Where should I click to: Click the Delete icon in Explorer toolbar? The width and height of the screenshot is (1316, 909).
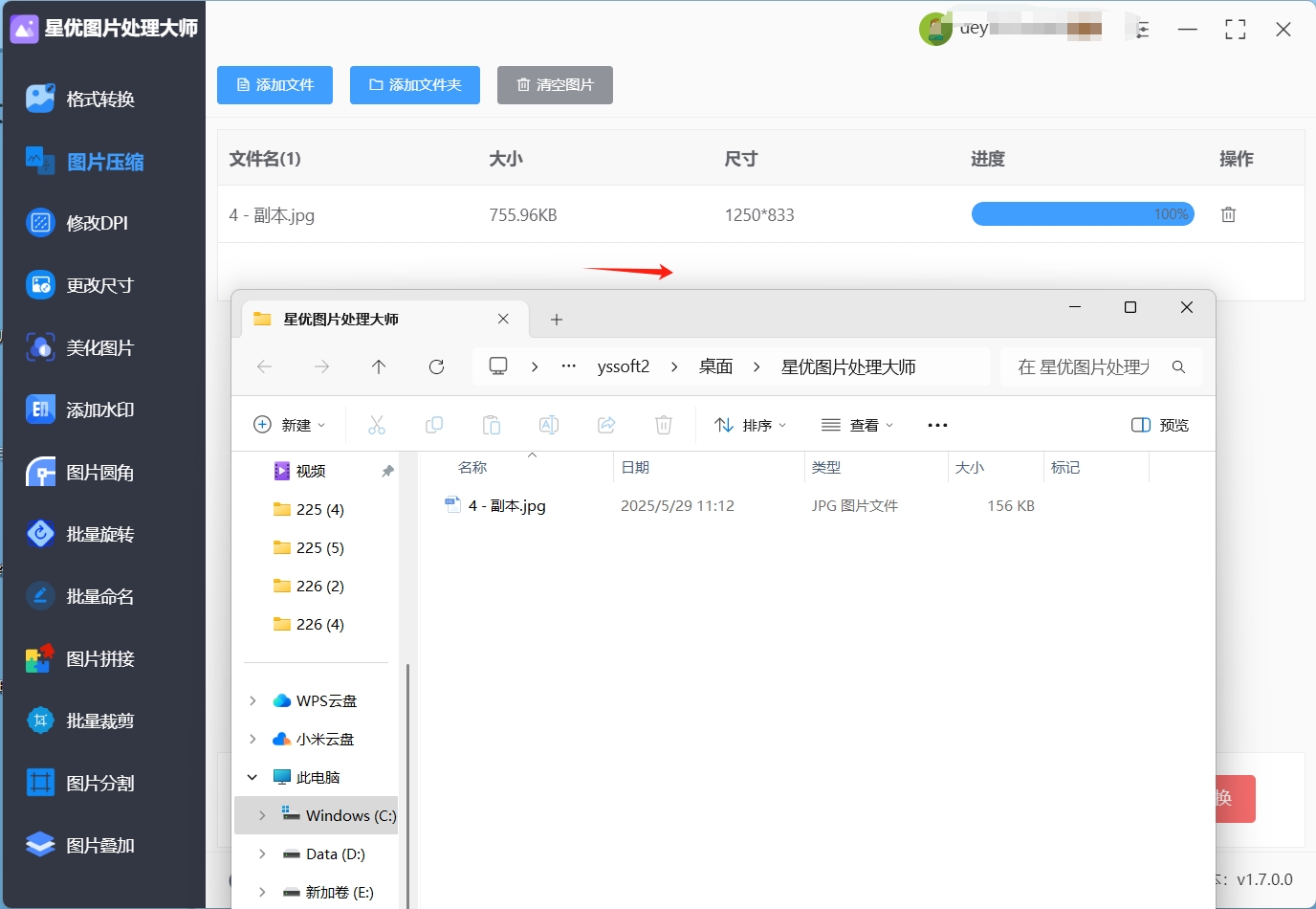(x=664, y=425)
